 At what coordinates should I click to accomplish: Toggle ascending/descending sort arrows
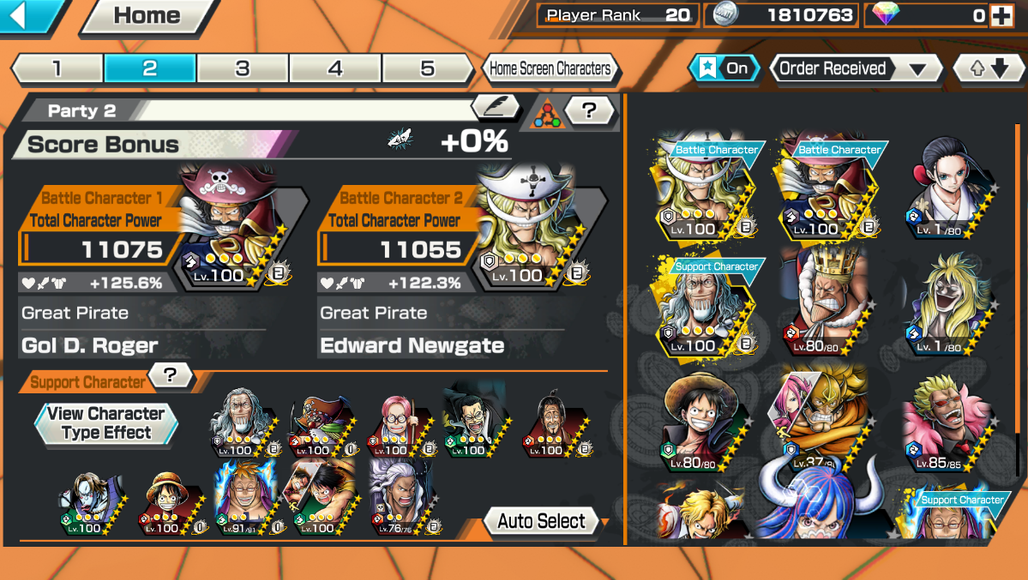[x=989, y=68]
